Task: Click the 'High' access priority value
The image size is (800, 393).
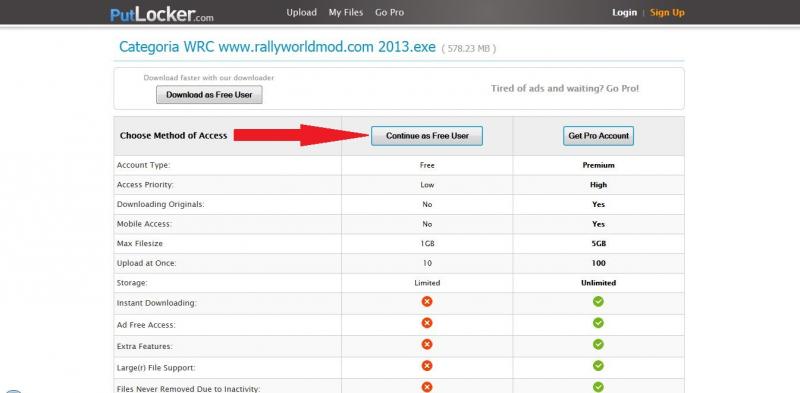Action: (598, 185)
